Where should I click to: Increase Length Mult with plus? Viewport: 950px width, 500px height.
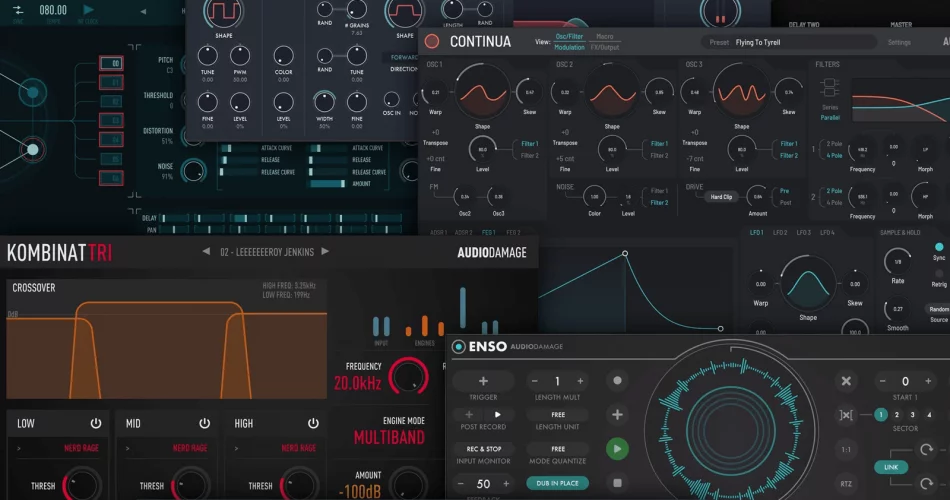pos(580,381)
